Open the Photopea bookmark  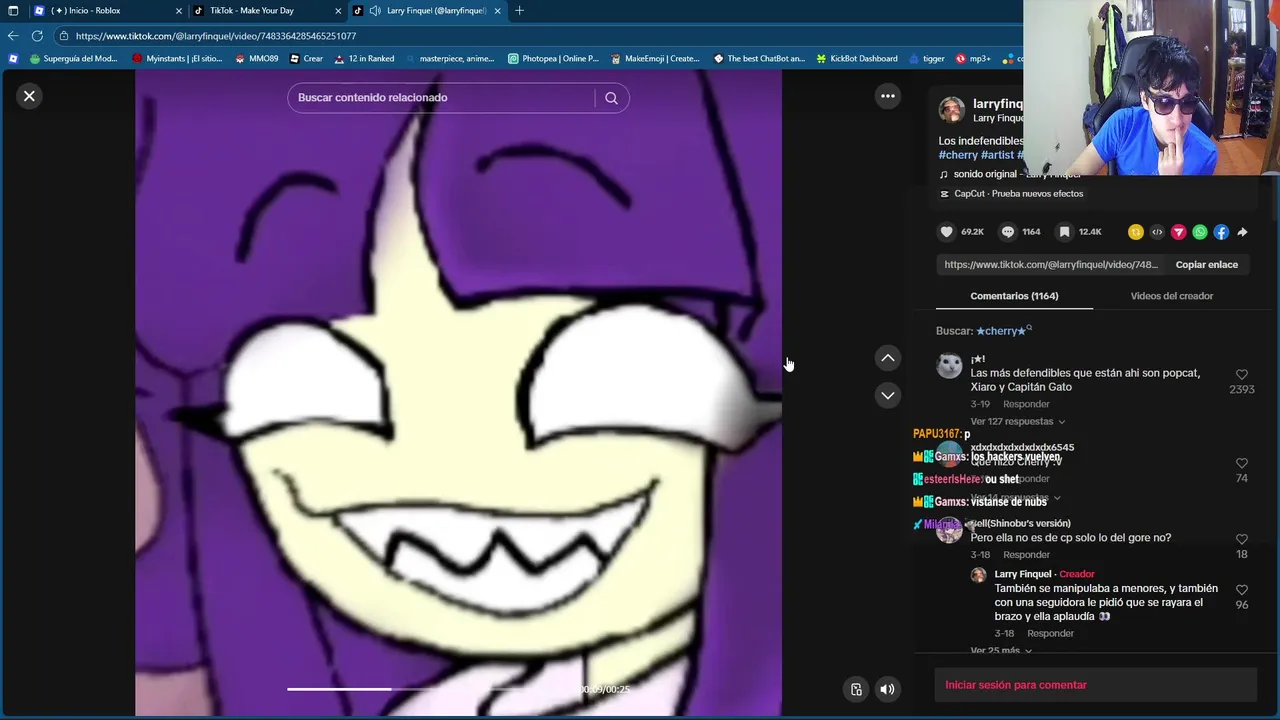pyautogui.click(x=553, y=59)
